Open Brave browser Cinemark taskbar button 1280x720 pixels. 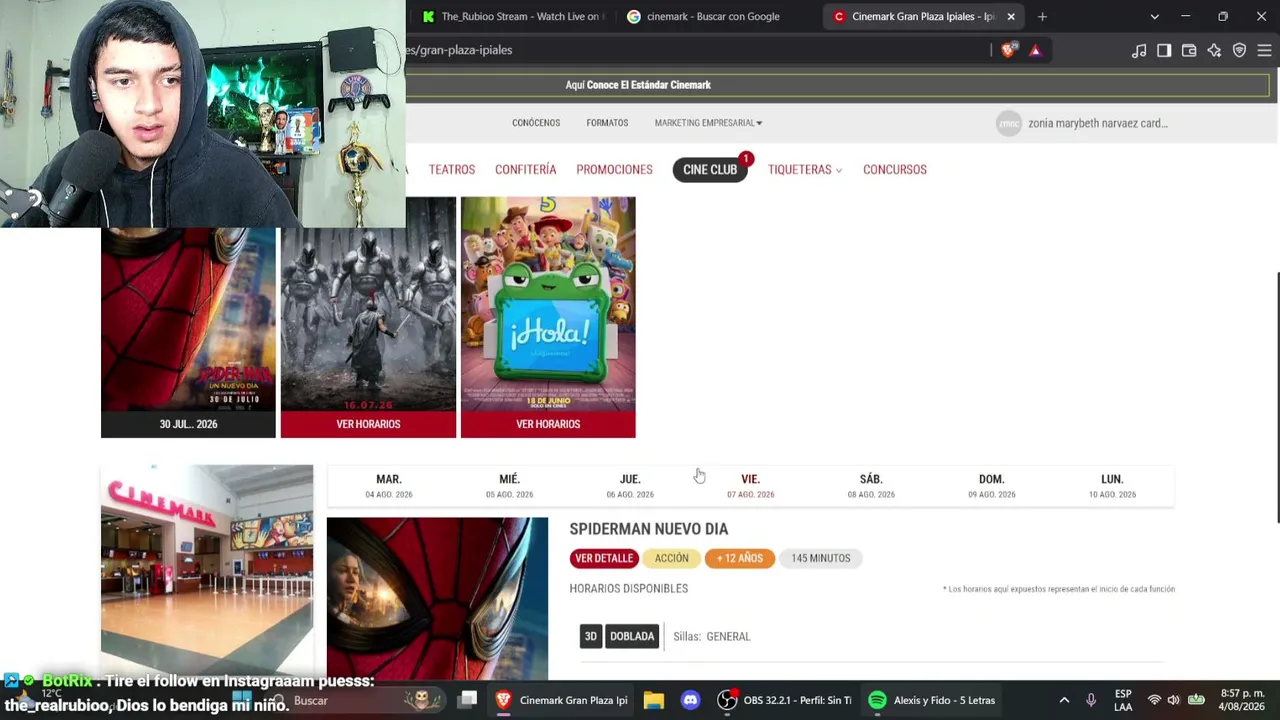[563, 700]
